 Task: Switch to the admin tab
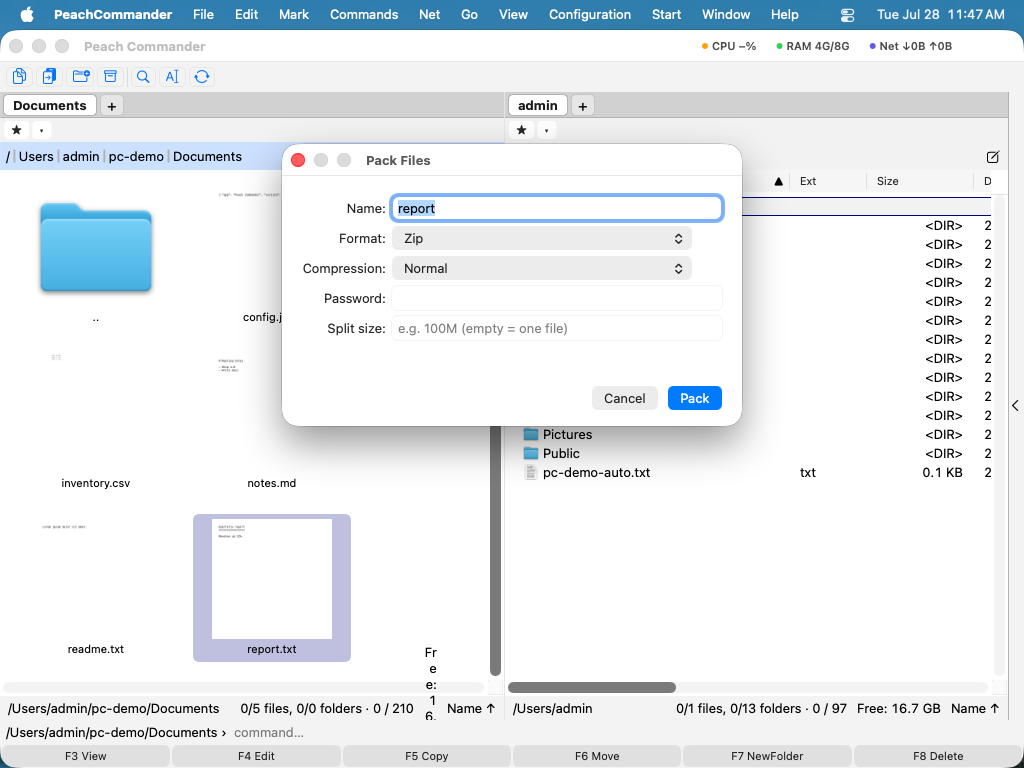[537, 106]
